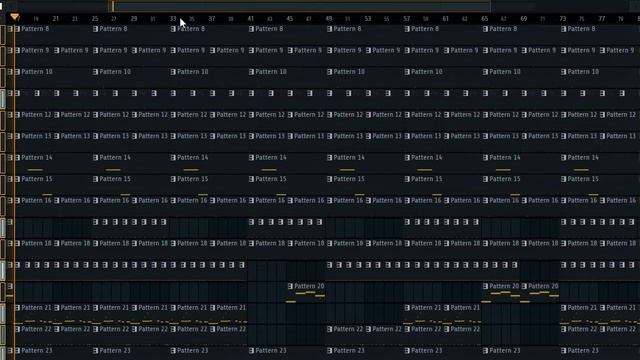Click the horizontal playlist scrollbar at top

point(300,6)
